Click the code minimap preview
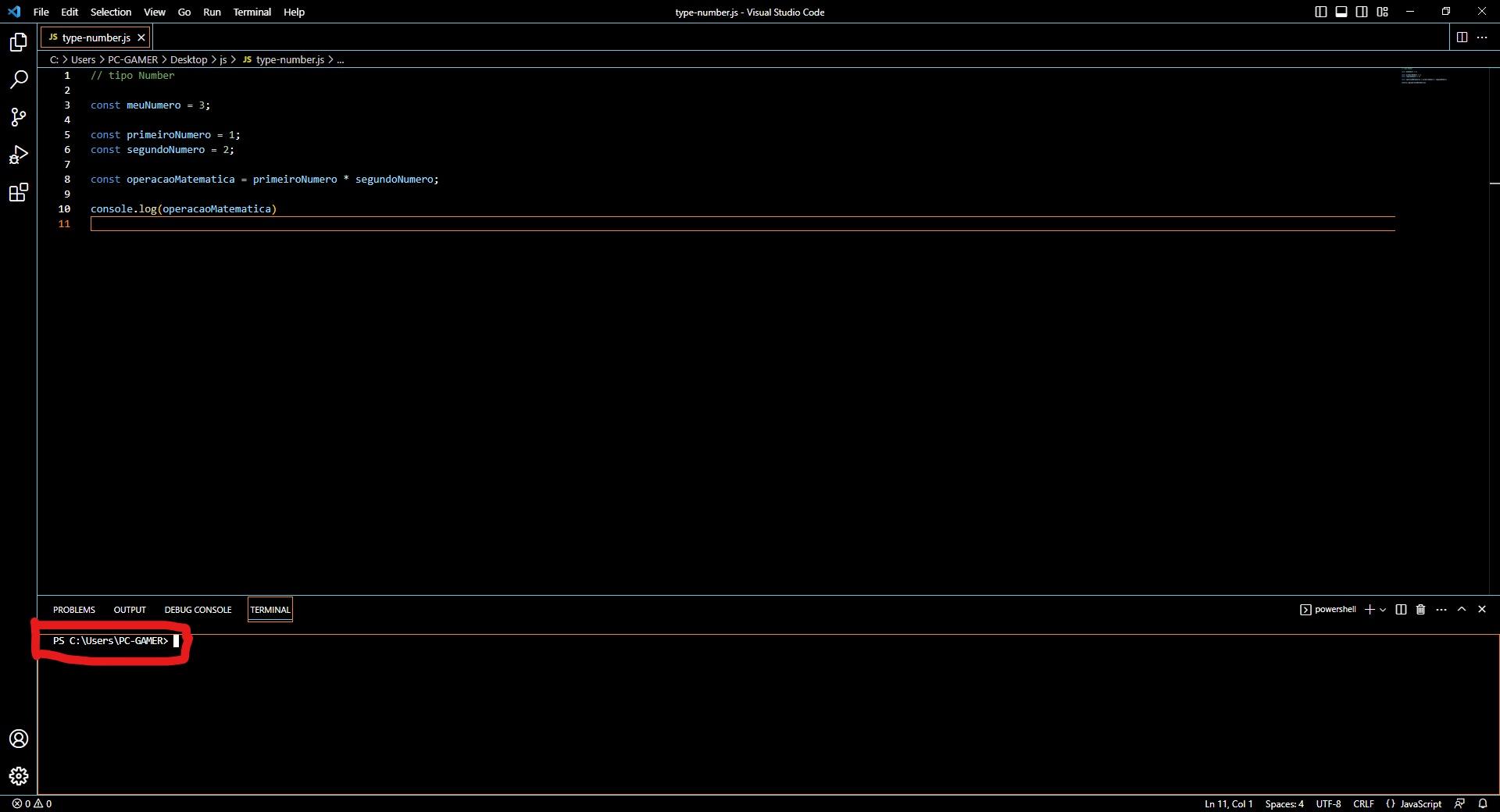 1424,76
